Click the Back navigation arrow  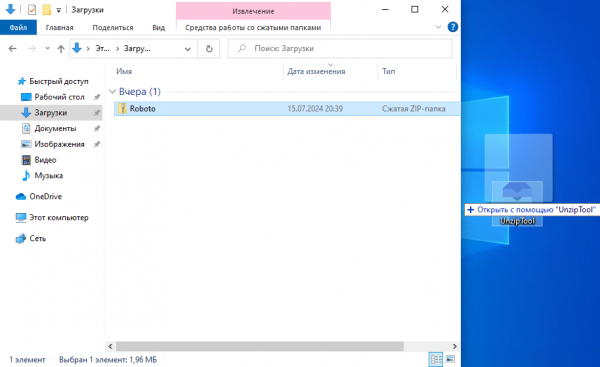coord(13,49)
